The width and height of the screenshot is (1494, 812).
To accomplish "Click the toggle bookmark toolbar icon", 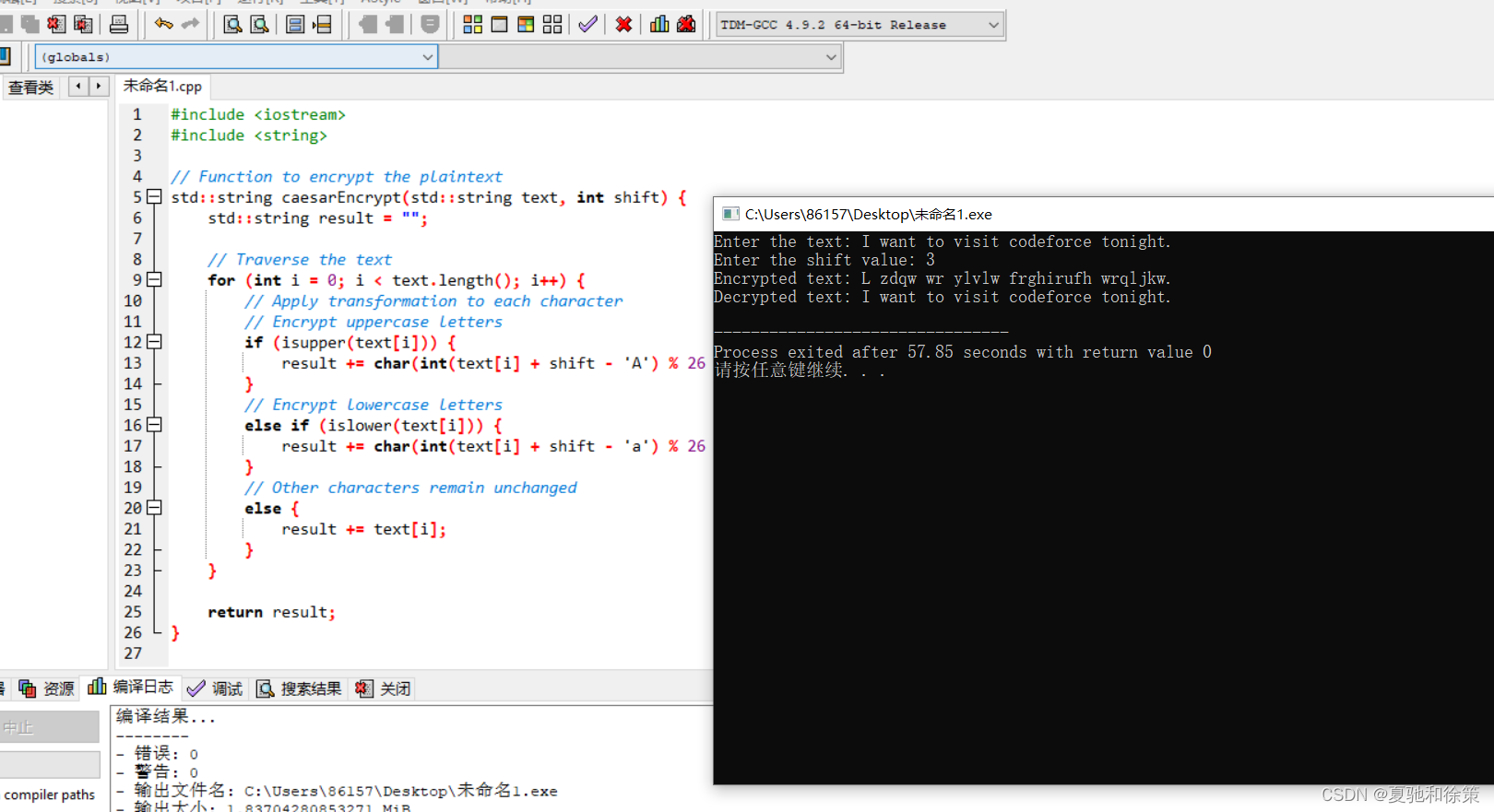I will coord(430,24).
